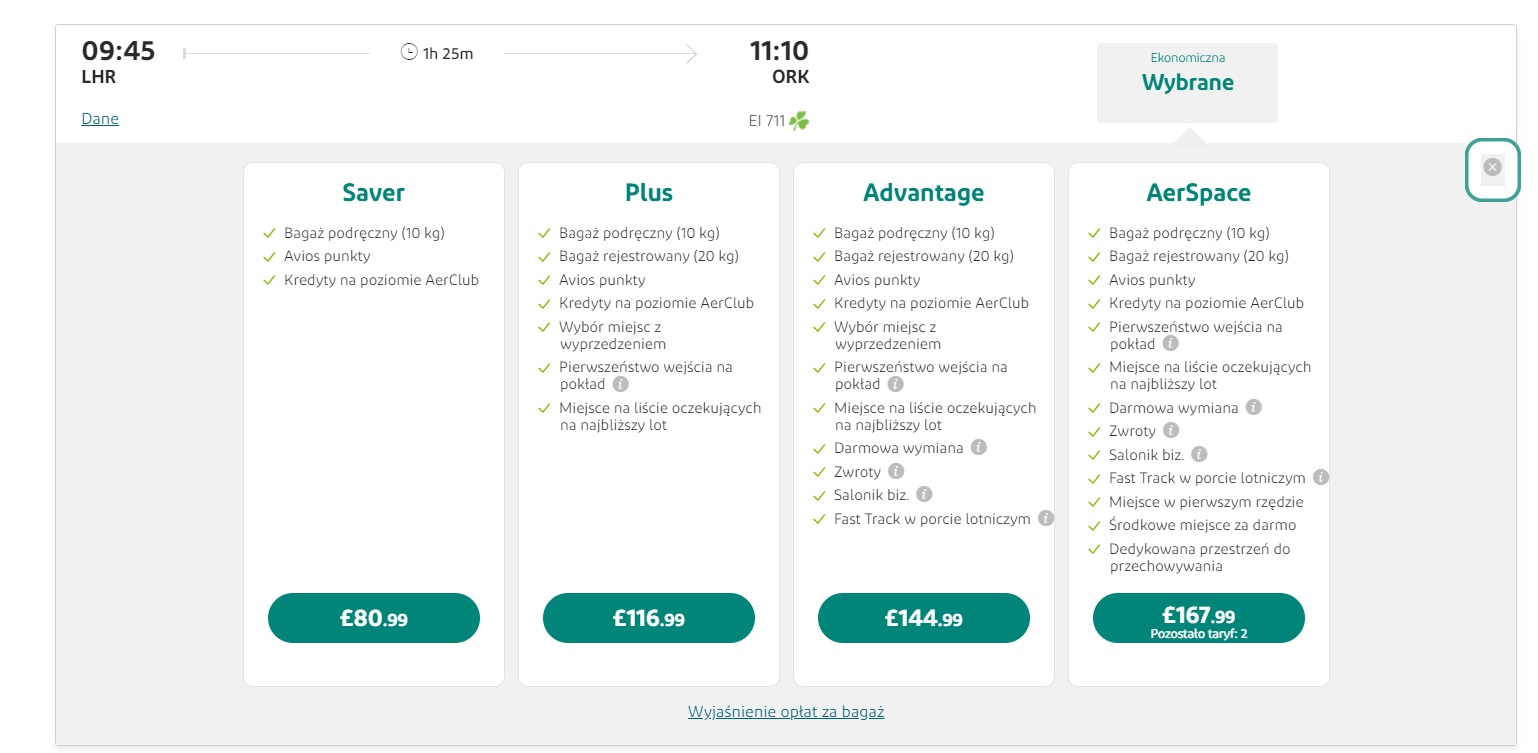
Task: Click the Ekonomiczna Wybrane selection box
Action: (x=1187, y=82)
